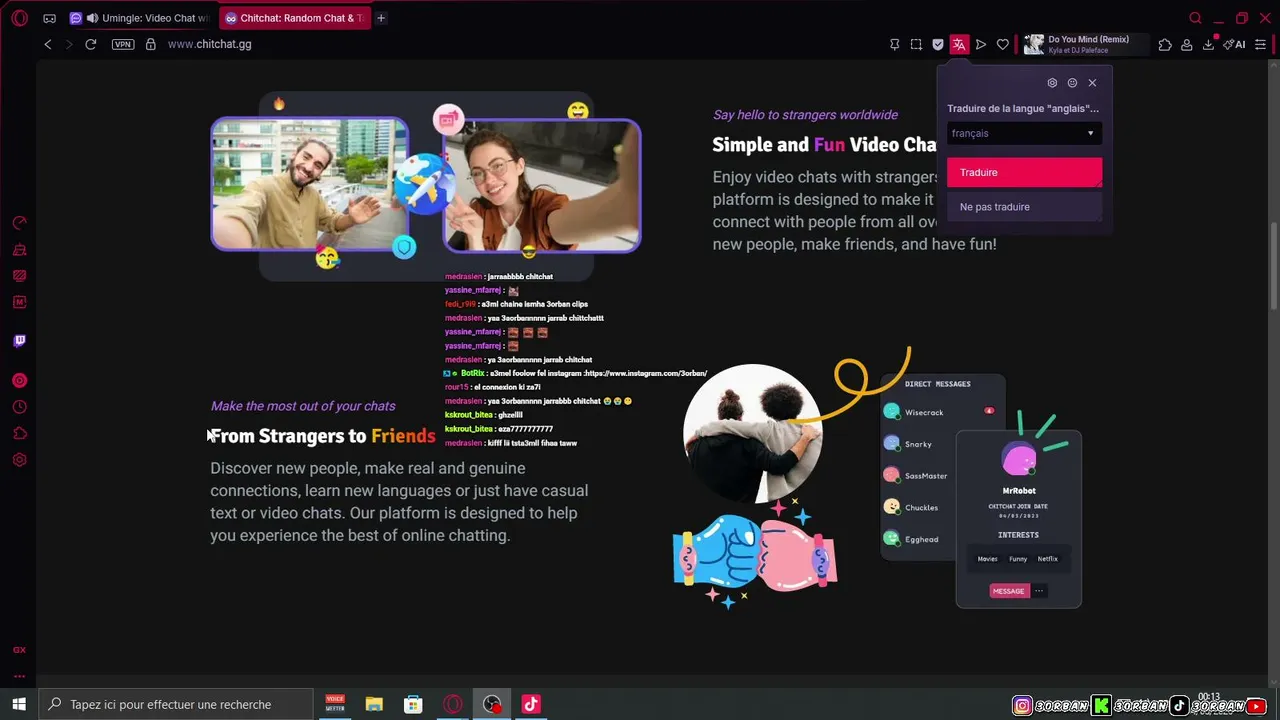
Task: Click the Movies interest tag
Action: tap(987, 559)
